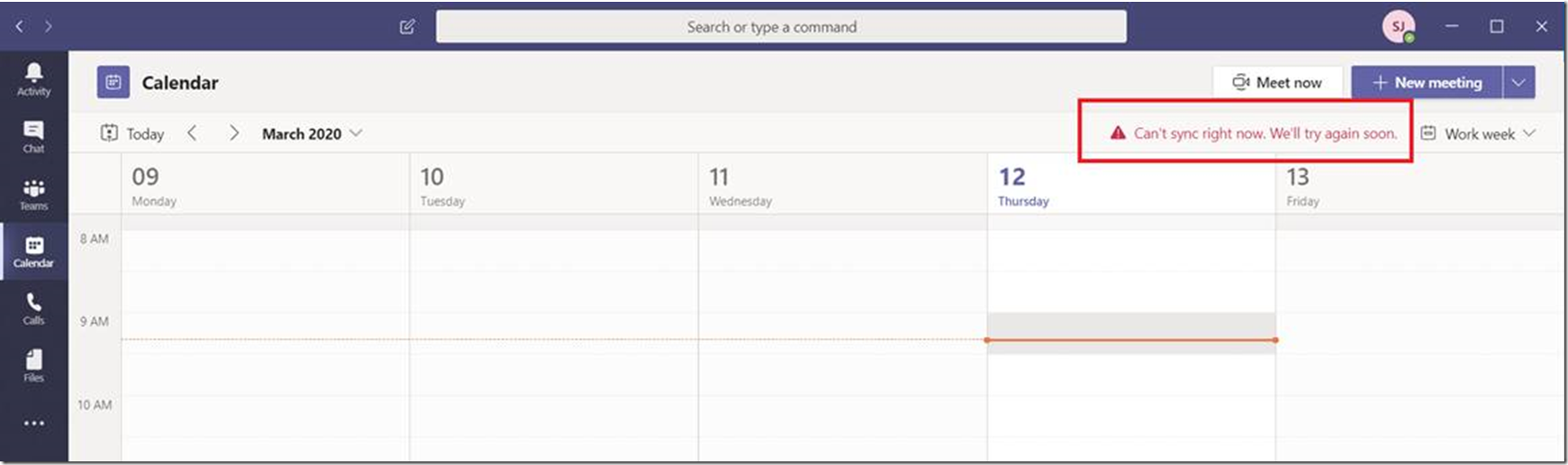Image resolution: width=1568 pixels, height=465 pixels.
Task: Create a New meeting
Action: click(1427, 82)
